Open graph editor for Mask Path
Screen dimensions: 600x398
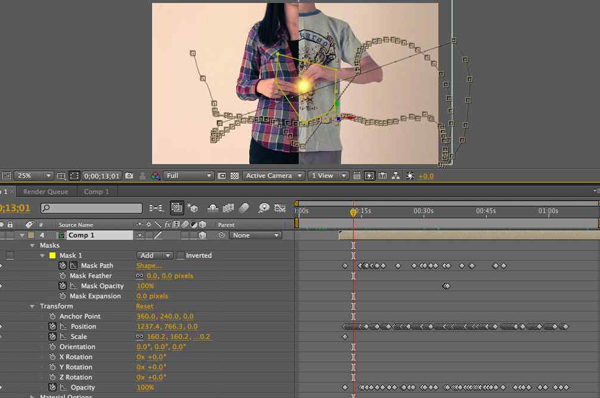click(73, 265)
